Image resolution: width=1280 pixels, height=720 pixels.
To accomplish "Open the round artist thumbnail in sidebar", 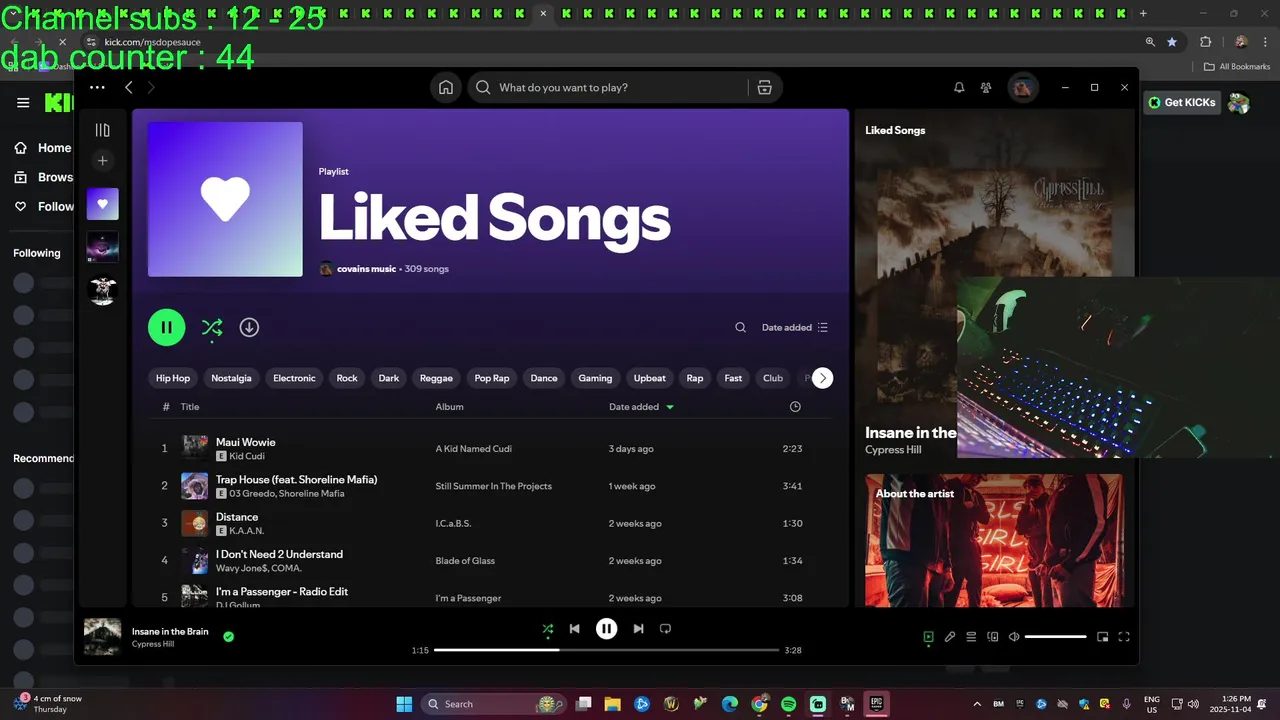I will click(102, 290).
